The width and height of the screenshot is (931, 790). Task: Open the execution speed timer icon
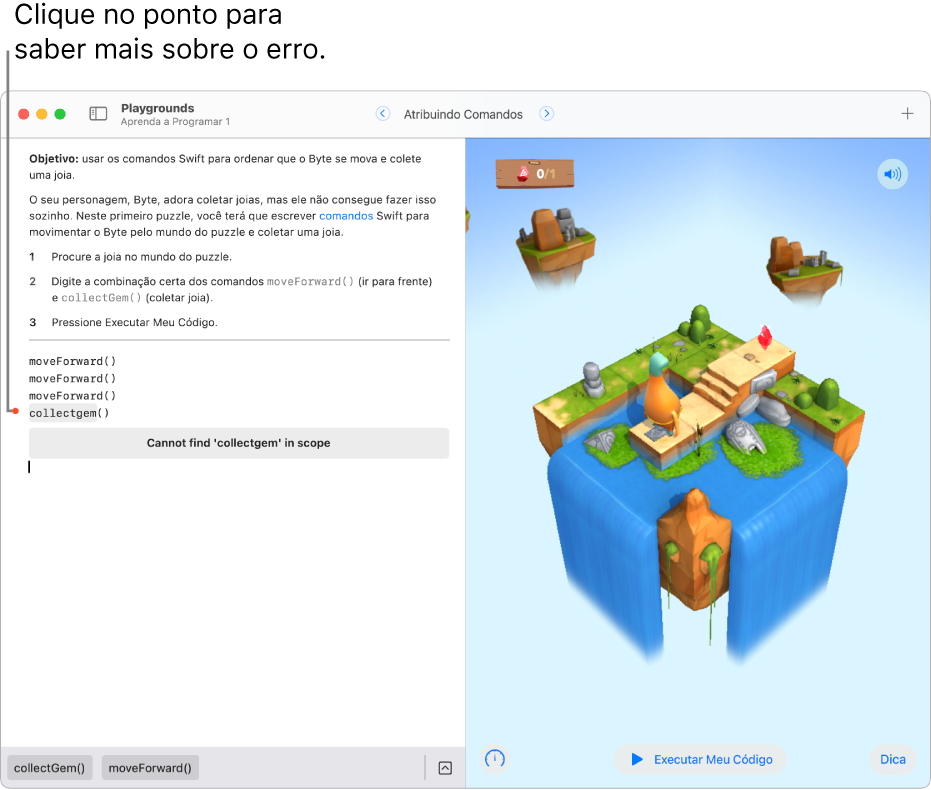pos(495,759)
